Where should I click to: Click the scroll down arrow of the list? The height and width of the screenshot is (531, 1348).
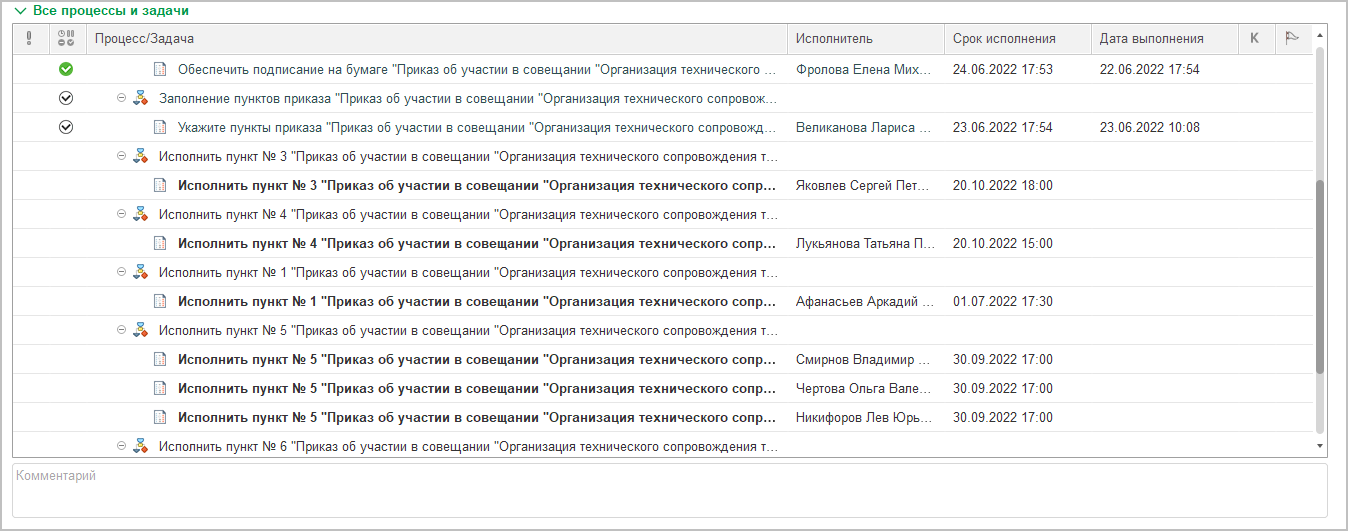(1320, 446)
